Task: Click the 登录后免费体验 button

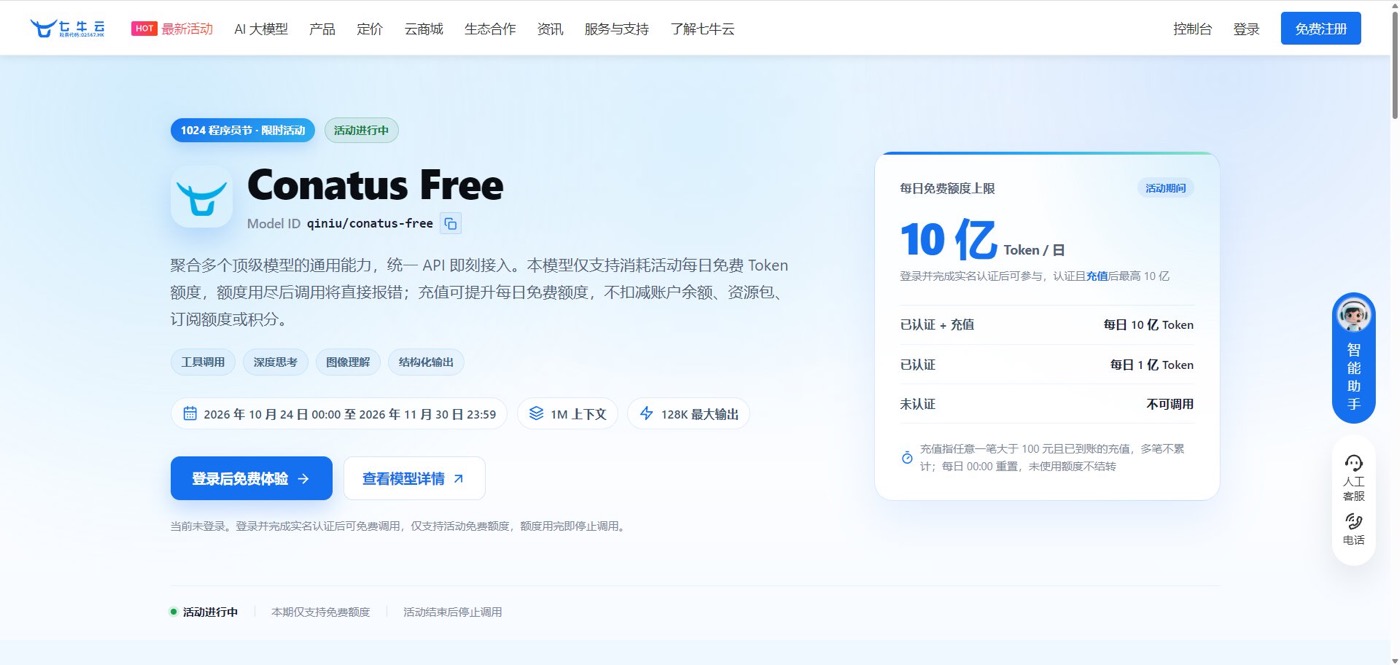Action: pos(251,478)
